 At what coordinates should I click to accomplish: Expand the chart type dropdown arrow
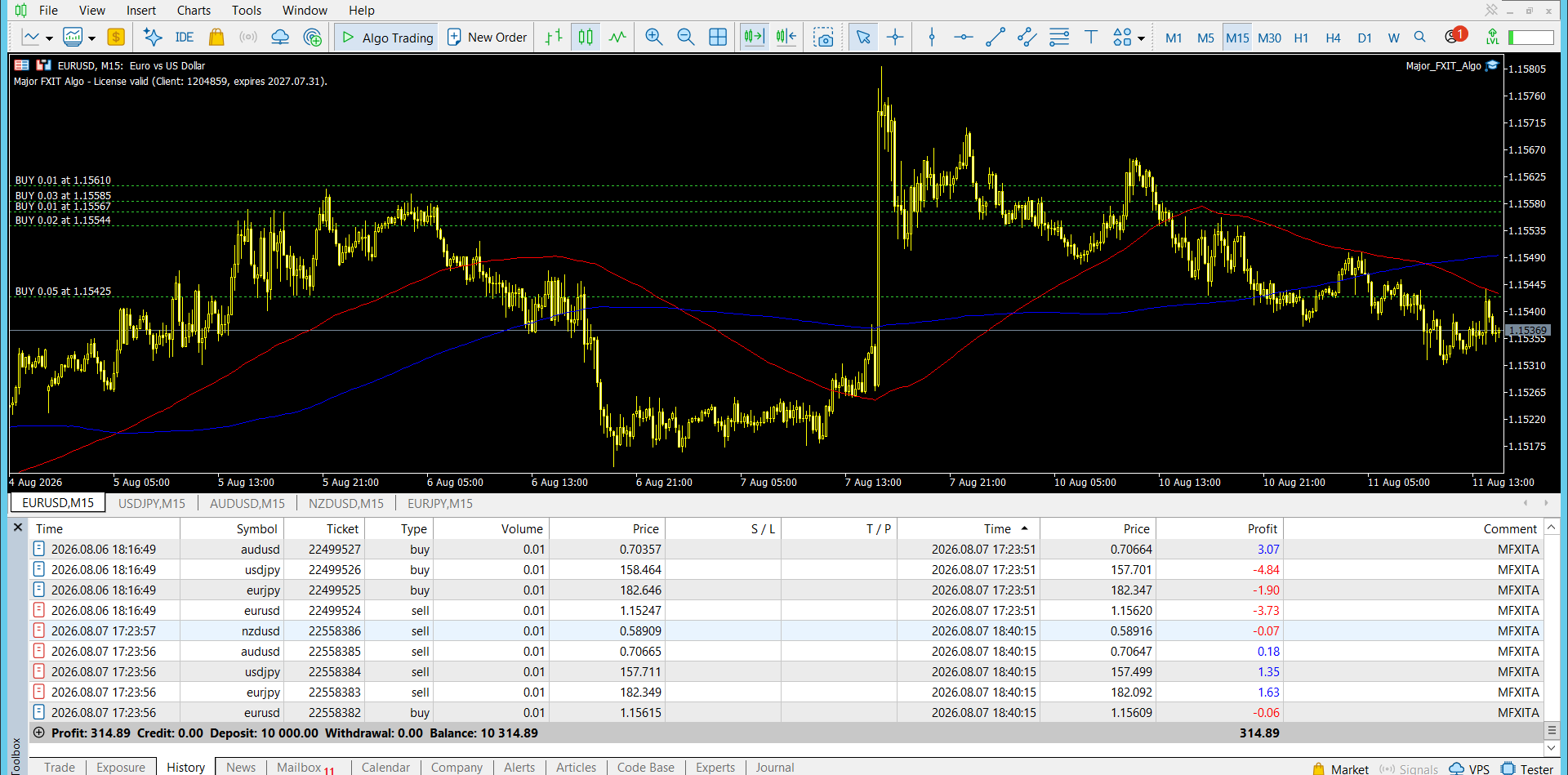(x=49, y=38)
